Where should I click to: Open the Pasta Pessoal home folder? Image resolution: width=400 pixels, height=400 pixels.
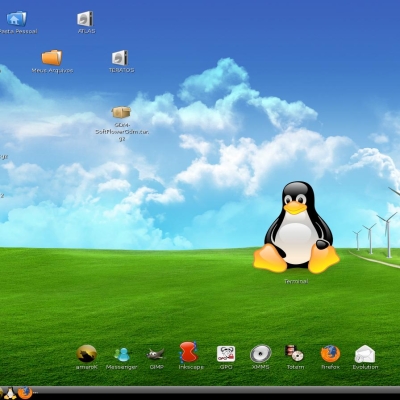tap(16, 19)
